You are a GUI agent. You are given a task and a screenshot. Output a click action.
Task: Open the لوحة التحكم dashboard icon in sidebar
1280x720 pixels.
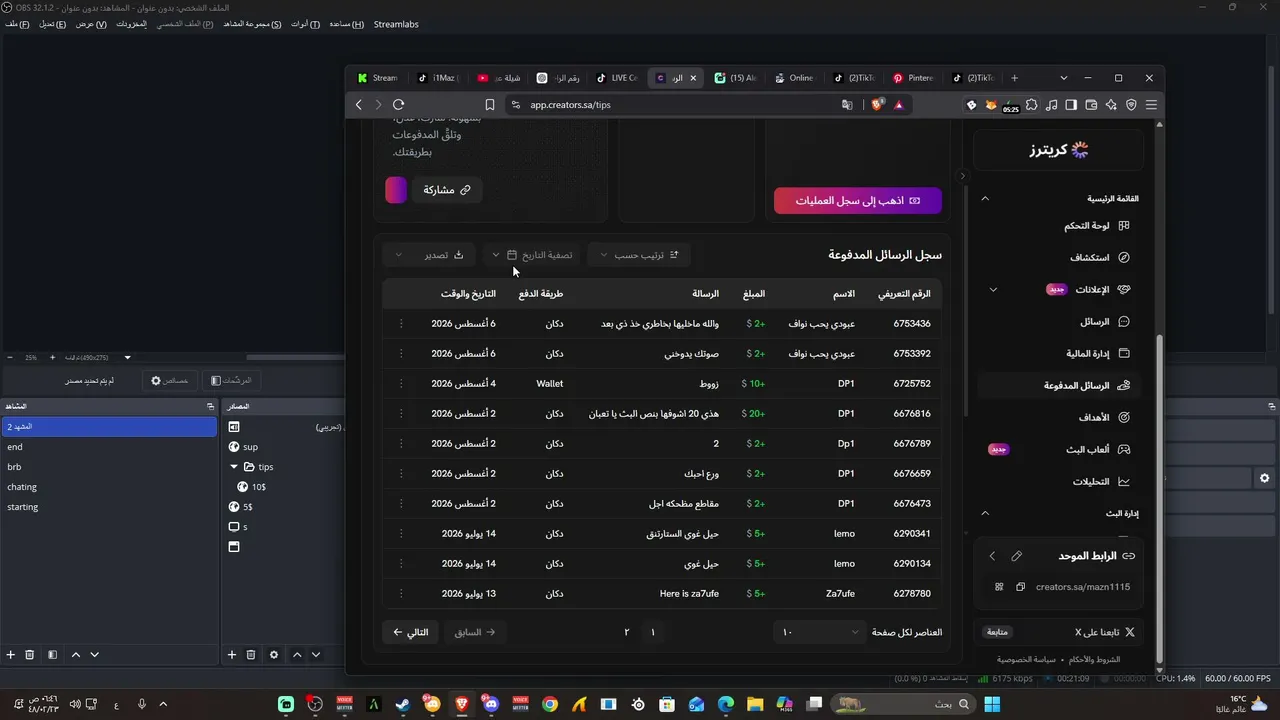pyautogui.click(x=1124, y=226)
